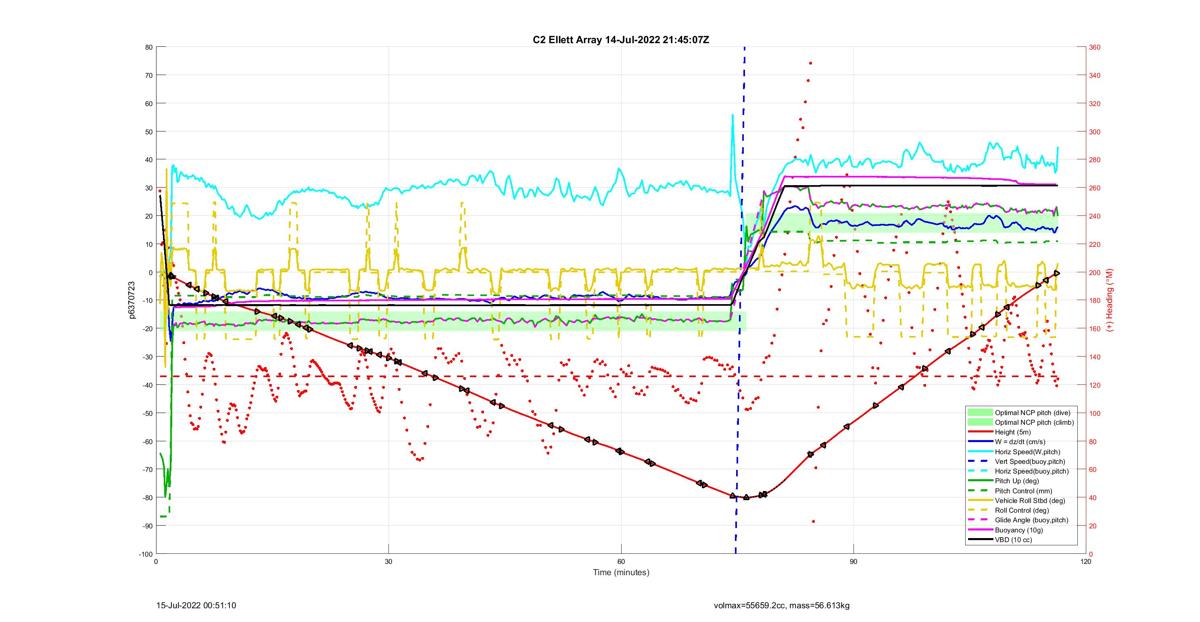Select the "-30" tick on the left axis
The width and height of the screenshot is (1200, 622).
pos(148,357)
